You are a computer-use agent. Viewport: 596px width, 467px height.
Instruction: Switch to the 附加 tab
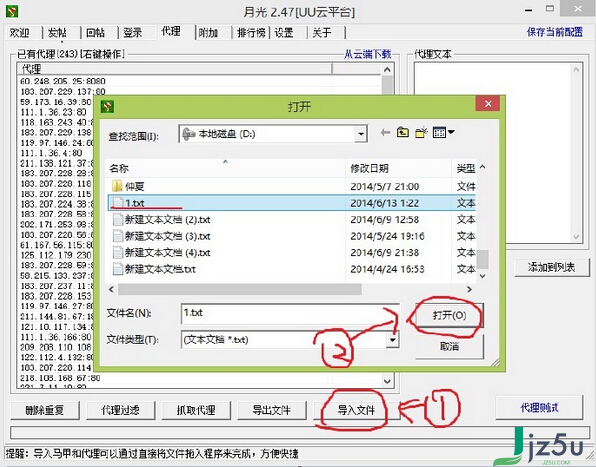[x=208, y=33]
